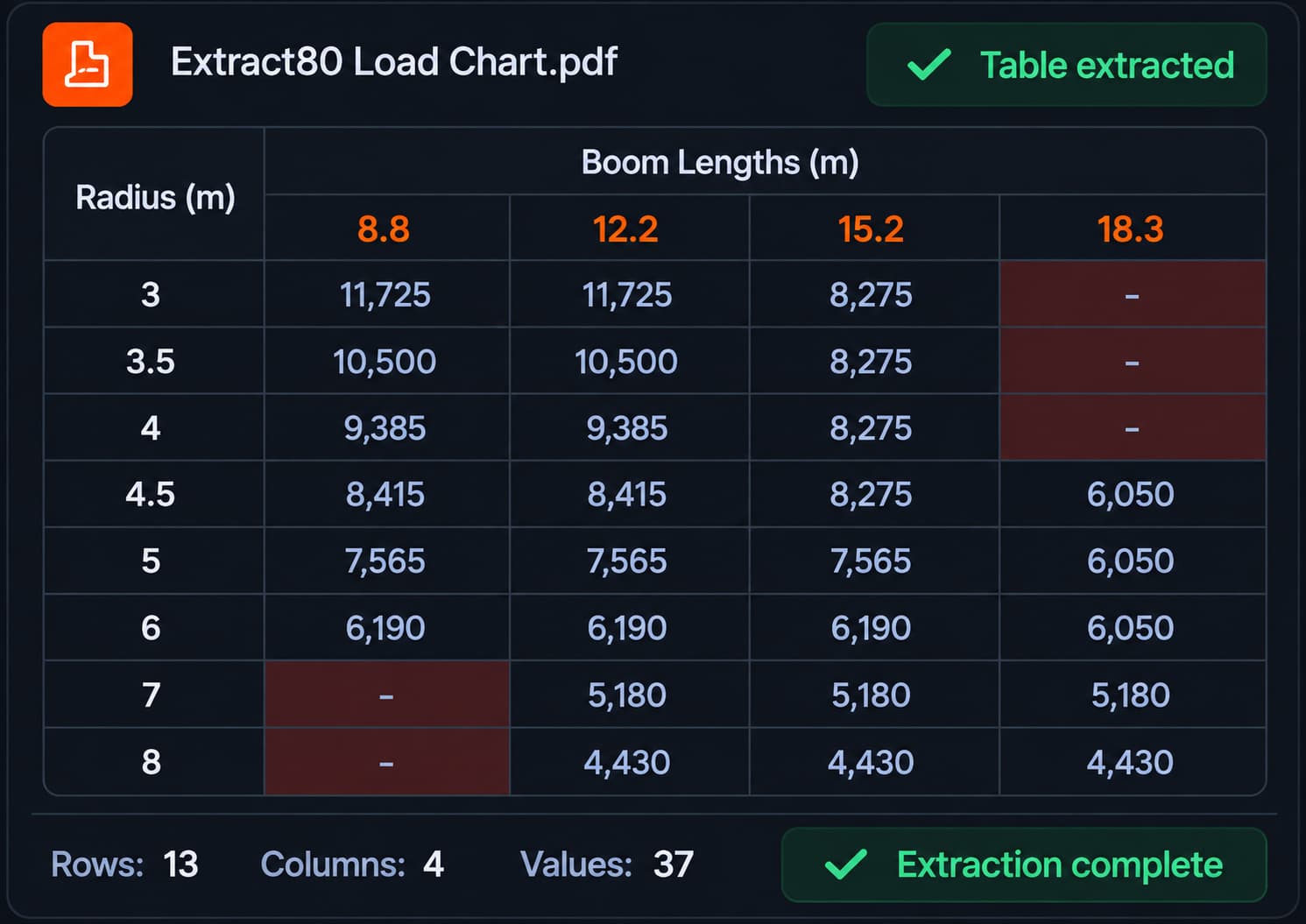This screenshot has width=1306, height=924.
Task: Click the Extraction complete button
Action: [1024, 864]
